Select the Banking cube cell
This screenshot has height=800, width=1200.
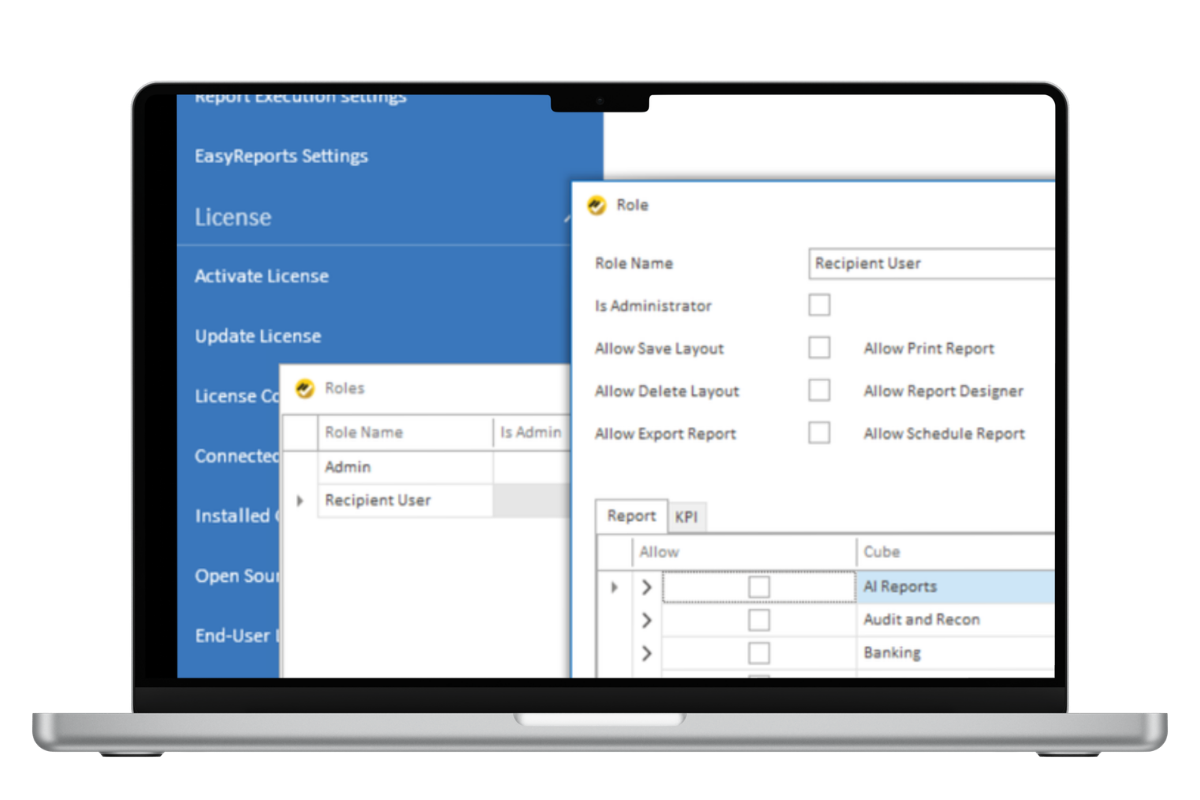(x=956, y=653)
